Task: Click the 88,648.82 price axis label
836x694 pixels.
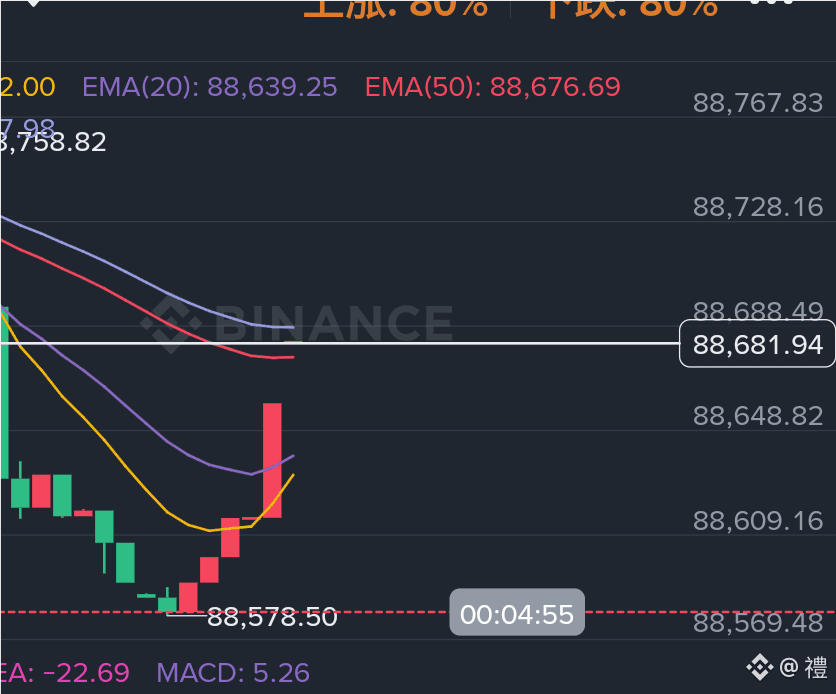Action: pos(758,416)
